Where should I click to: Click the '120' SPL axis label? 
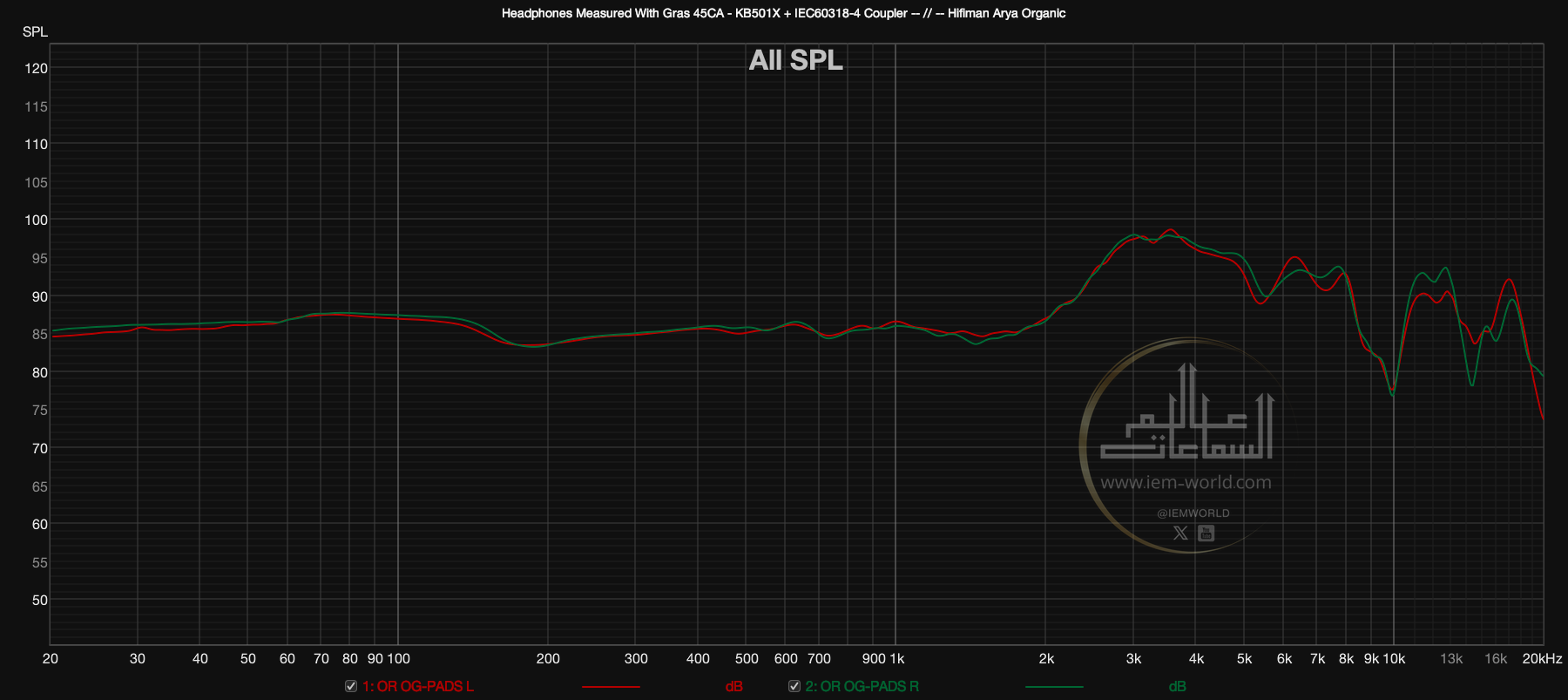pyautogui.click(x=36, y=68)
